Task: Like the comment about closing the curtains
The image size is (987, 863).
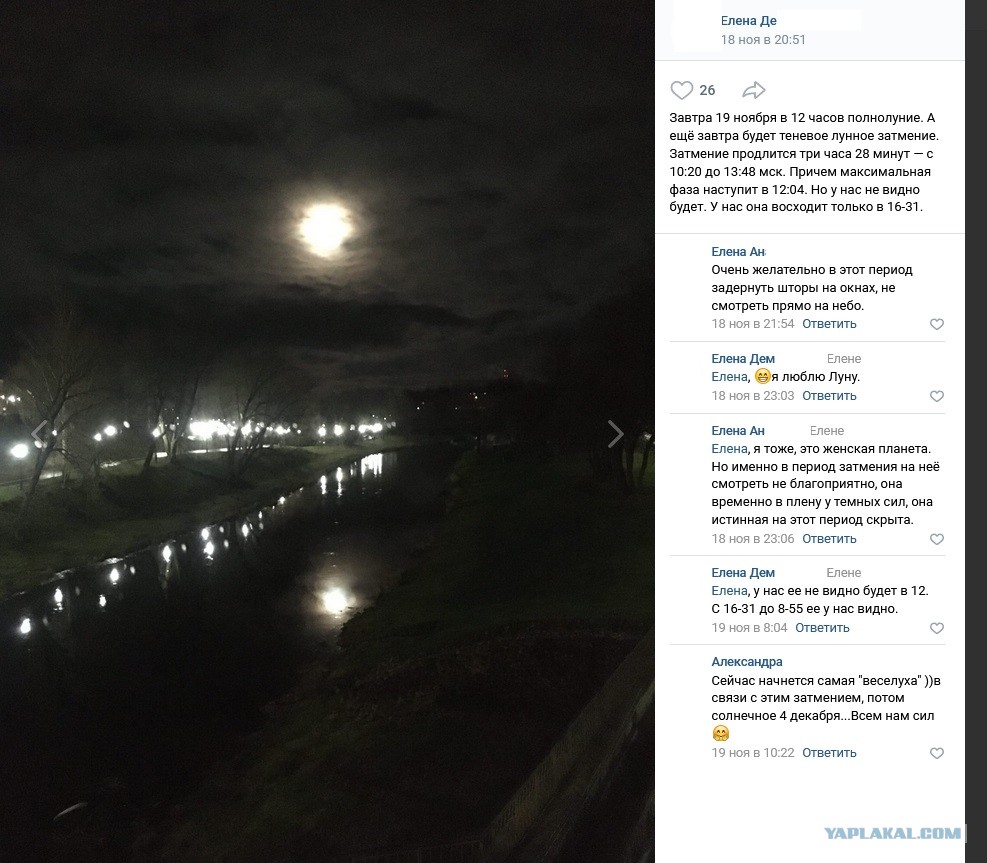Action: point(937,324)
